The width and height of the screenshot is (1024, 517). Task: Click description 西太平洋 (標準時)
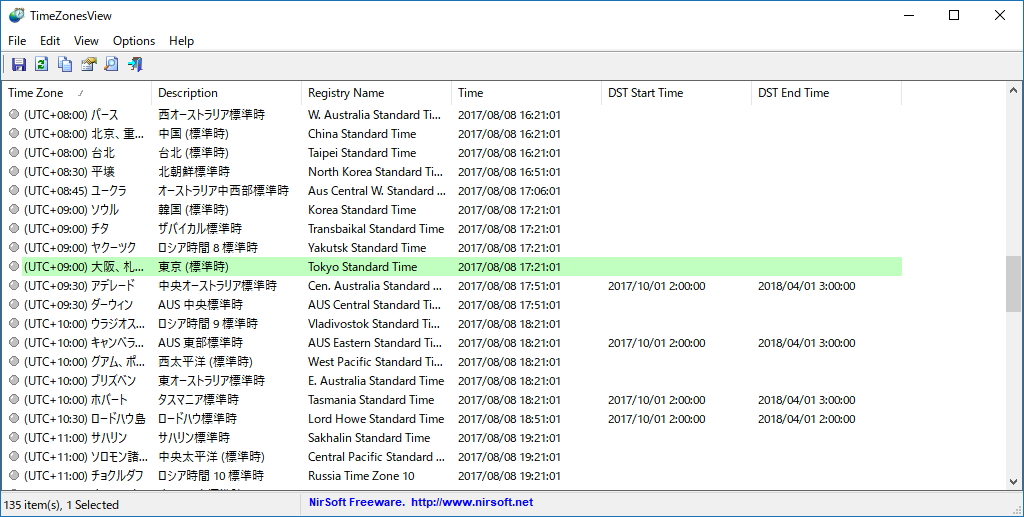[x=206, y=362]
